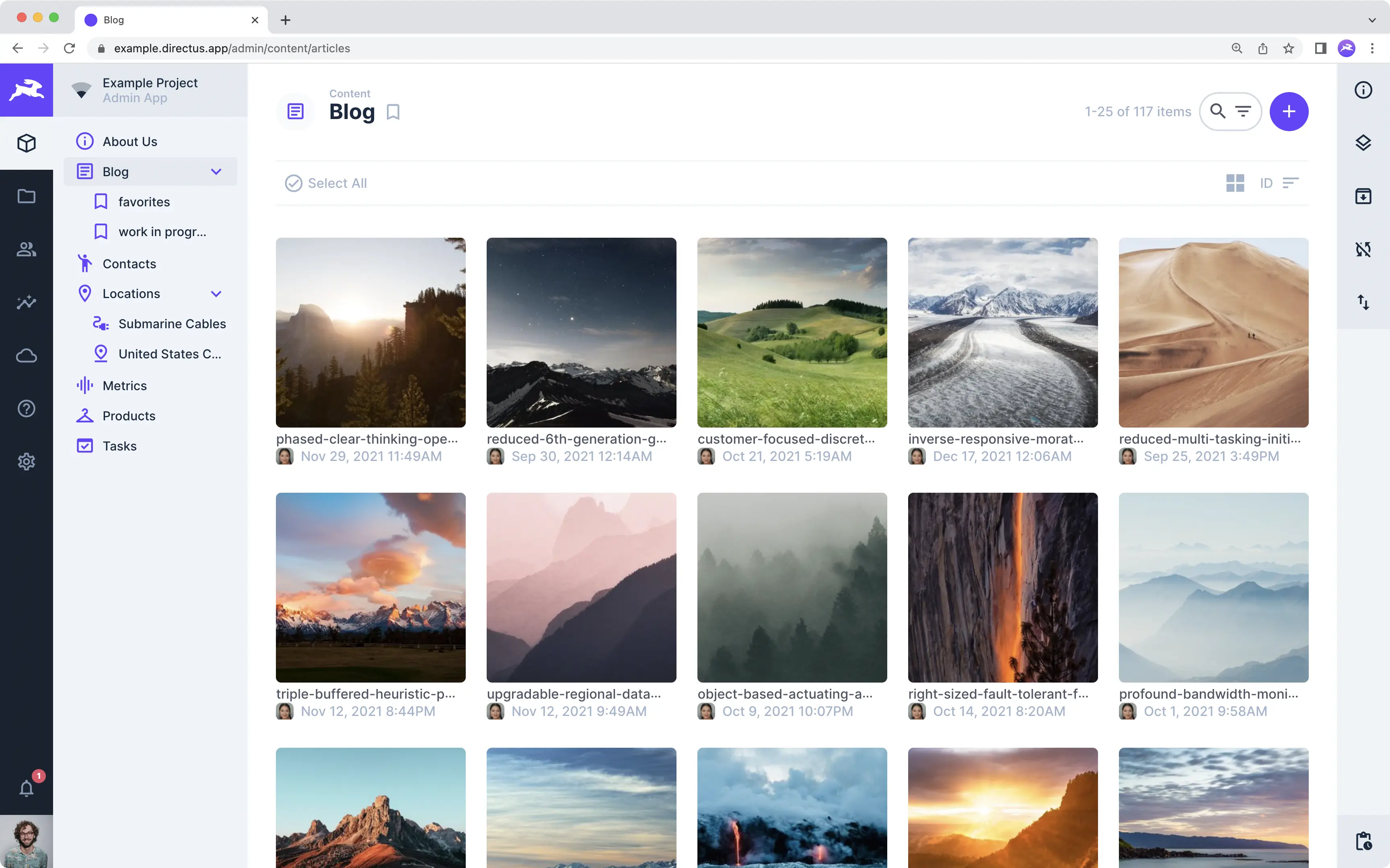The image size is (1390, 868).
Task: Open the favorites bookmark item
Action: tap(144, 202)
